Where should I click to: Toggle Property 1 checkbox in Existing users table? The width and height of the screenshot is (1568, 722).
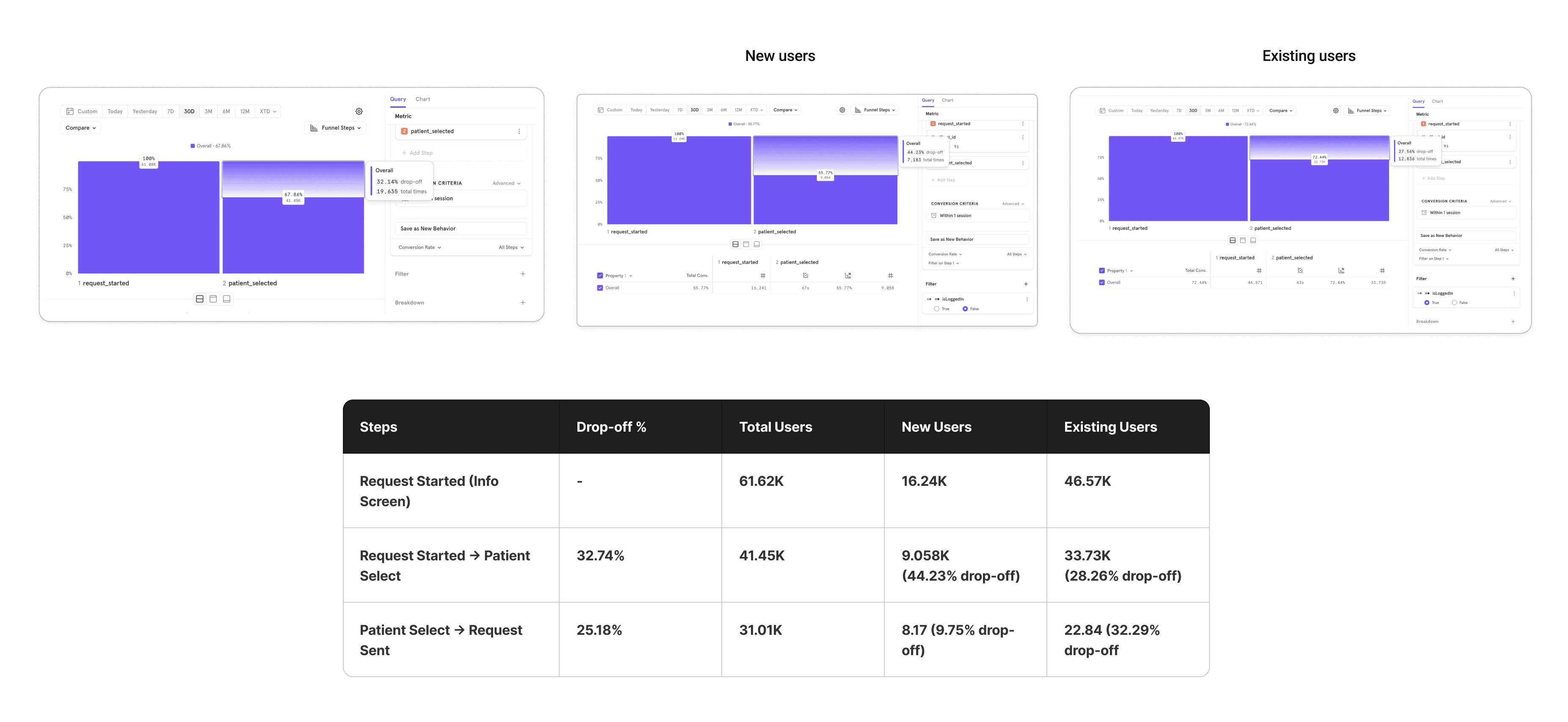click(x=1102, y=271)
